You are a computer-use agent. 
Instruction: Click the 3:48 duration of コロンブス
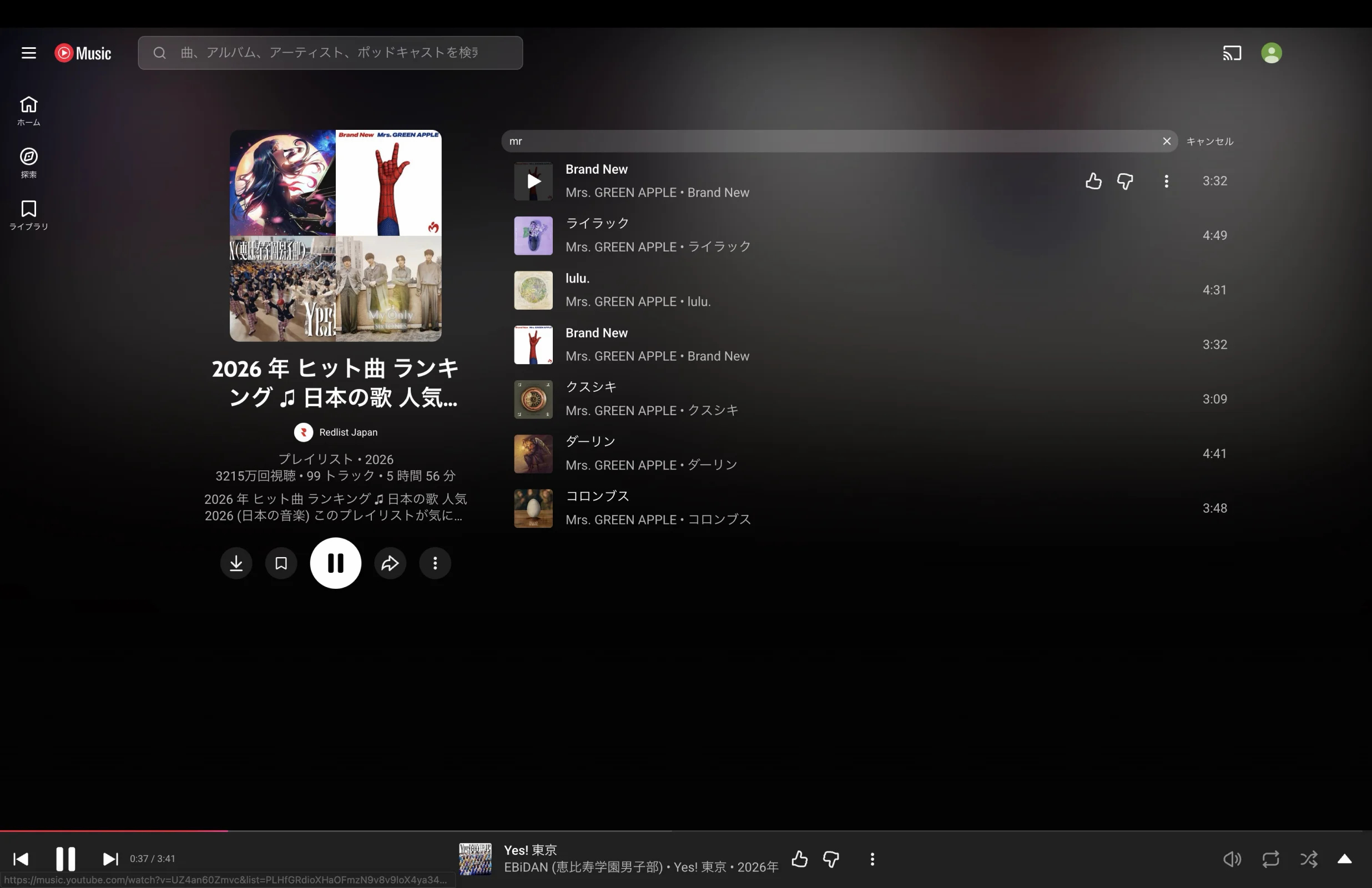click(1214, 508)
